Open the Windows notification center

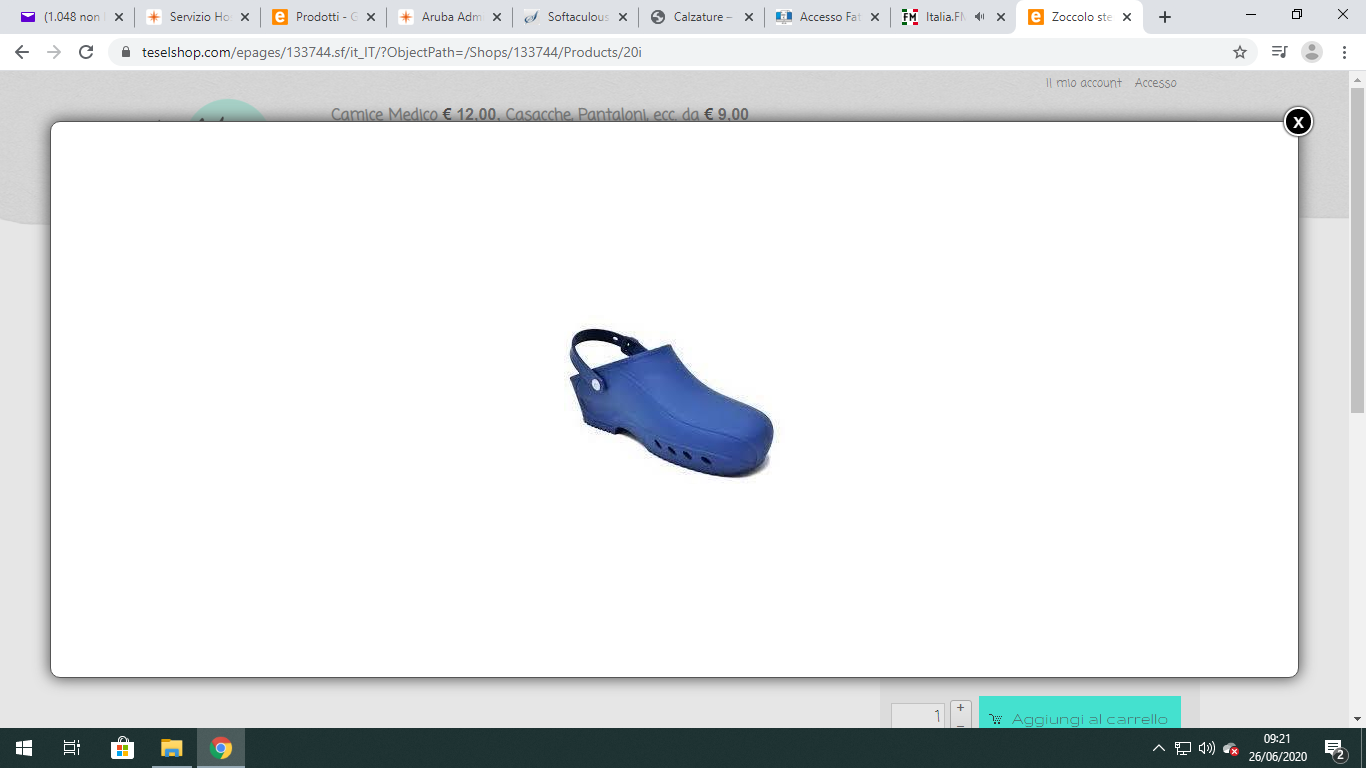(1334, 748)
